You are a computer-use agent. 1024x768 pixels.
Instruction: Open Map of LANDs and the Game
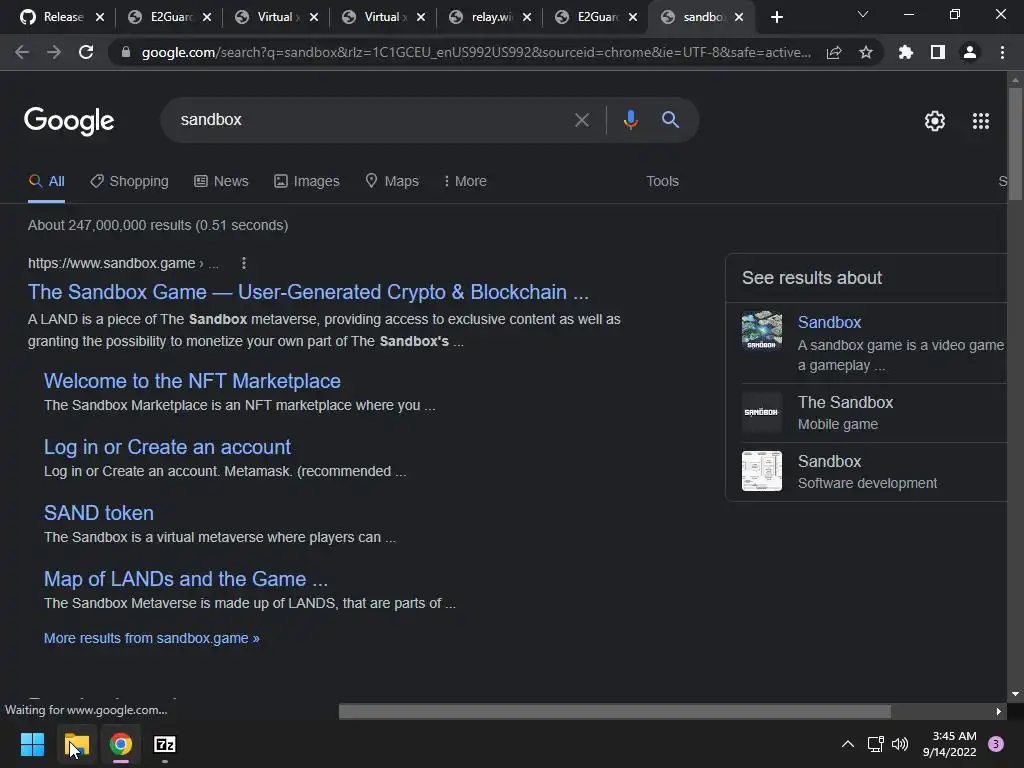pyautogui.click(x=185, y=579)
